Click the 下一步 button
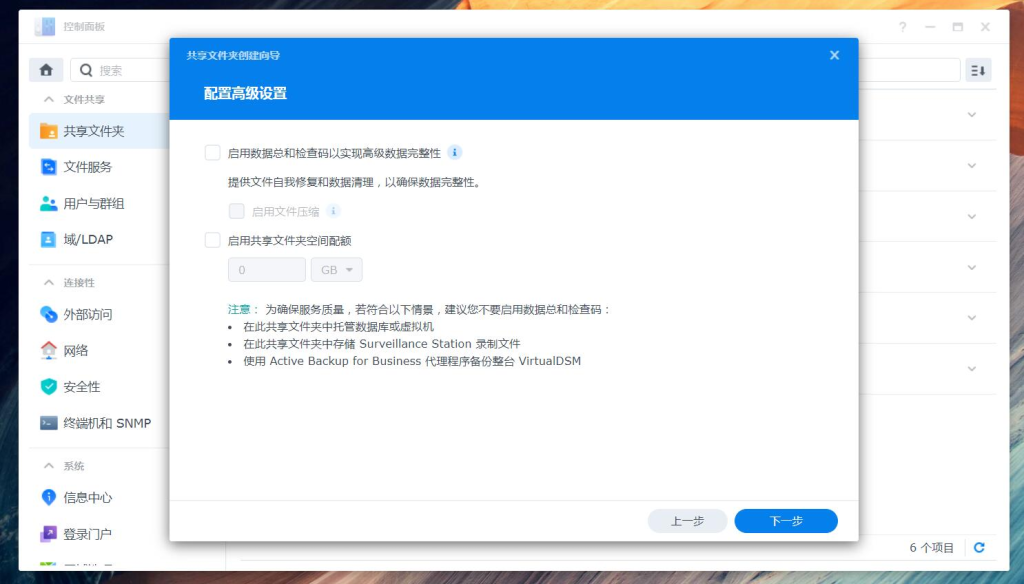The height and width of the screenshot is (584, 1024). pos(786,520)
